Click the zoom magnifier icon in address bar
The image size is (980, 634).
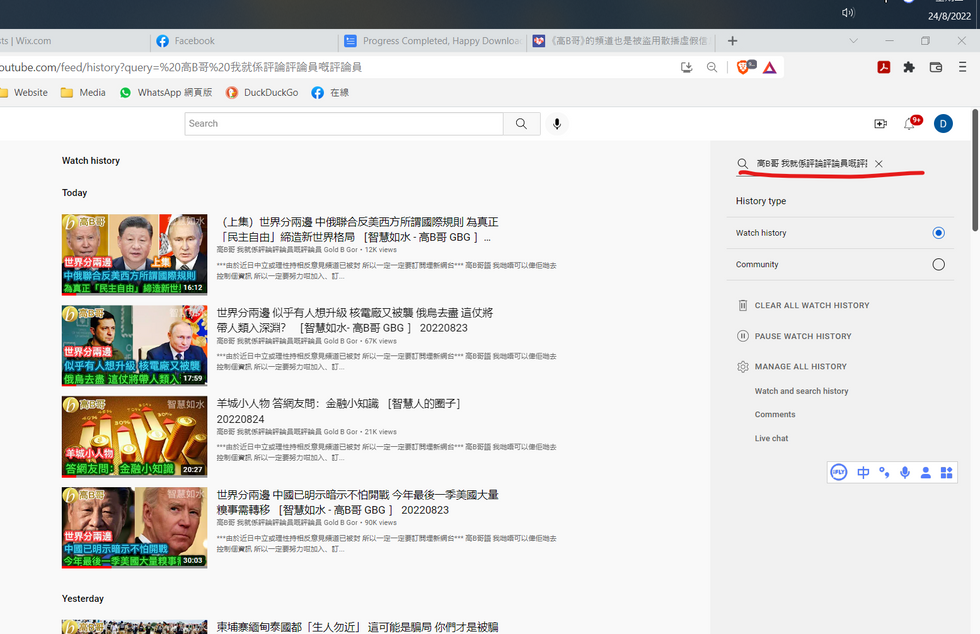pyautogui.click(x=712, y=68)
